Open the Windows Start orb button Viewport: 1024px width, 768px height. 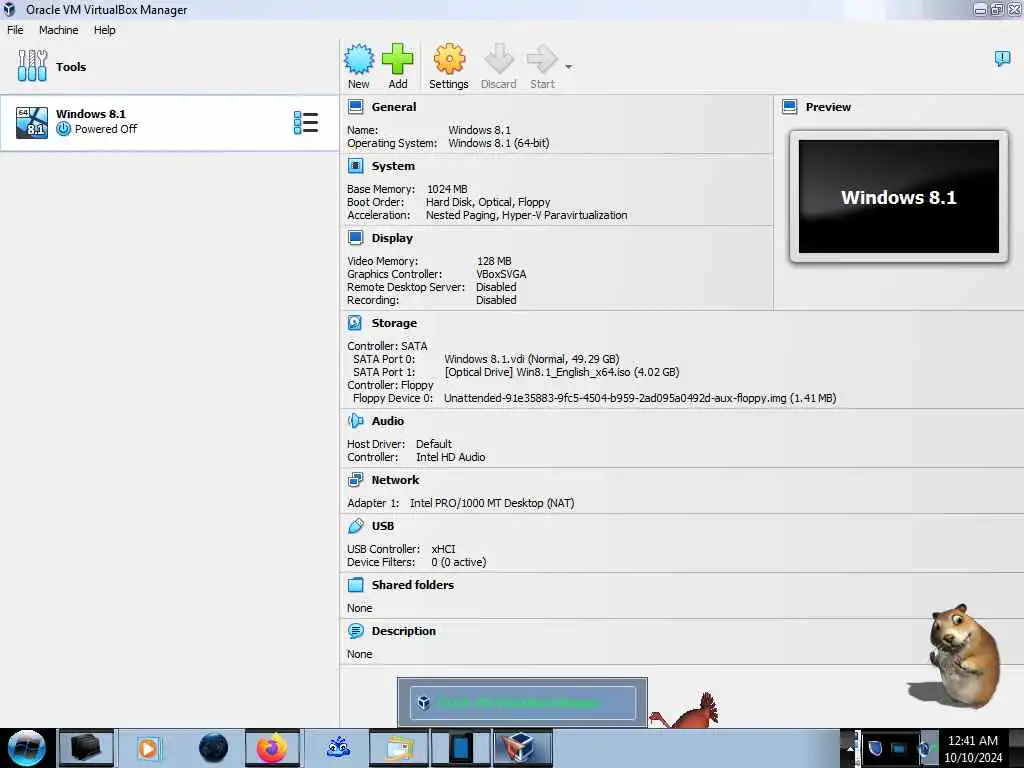point(27,748)
